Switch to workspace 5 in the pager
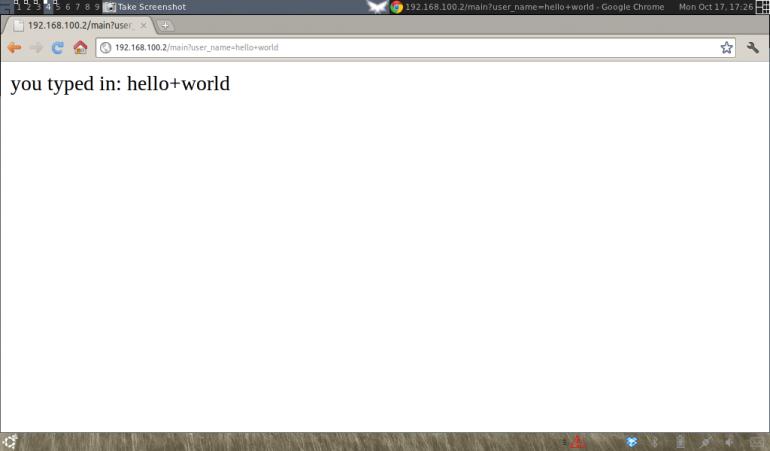This screenshot has width=770, height=451. pyautogui.click(x=58, y=7)
